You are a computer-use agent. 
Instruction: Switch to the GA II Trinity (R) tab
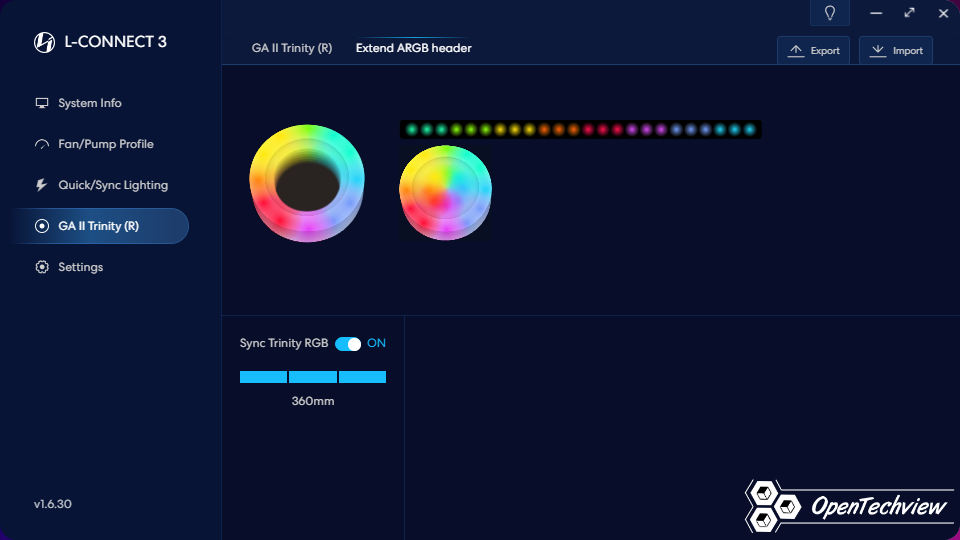point(291,48)
